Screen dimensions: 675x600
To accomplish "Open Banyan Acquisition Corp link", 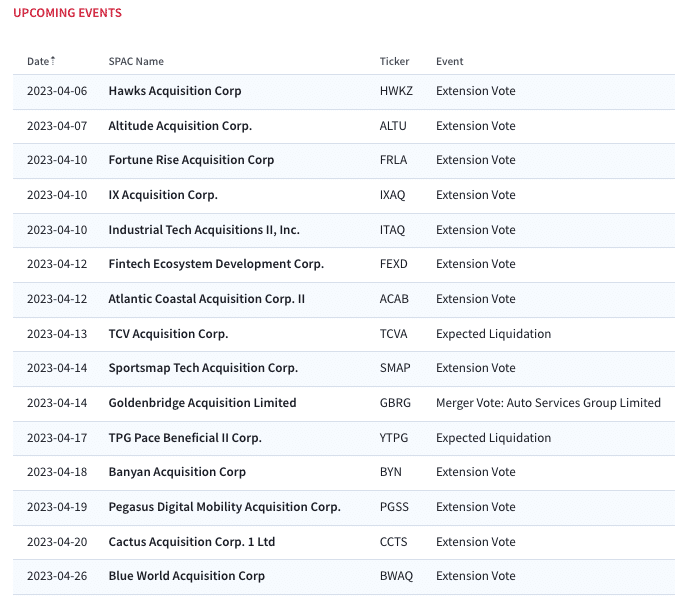I will (177, 472).
